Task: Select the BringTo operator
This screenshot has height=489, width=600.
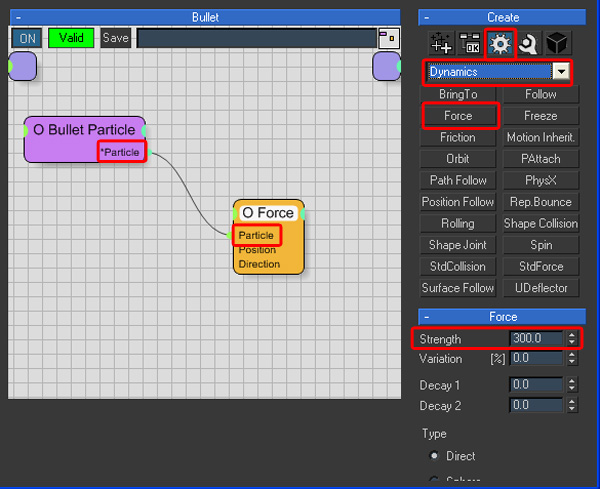Action: click(x=458, y=94)
